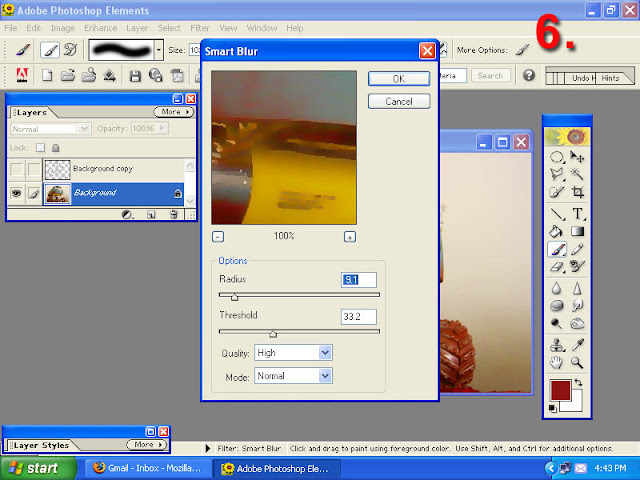Image resolution: width=640 pixels, height=480 pixels.
Task: Select the Paint Bucket tool
Action: click(x=557, y=231)
